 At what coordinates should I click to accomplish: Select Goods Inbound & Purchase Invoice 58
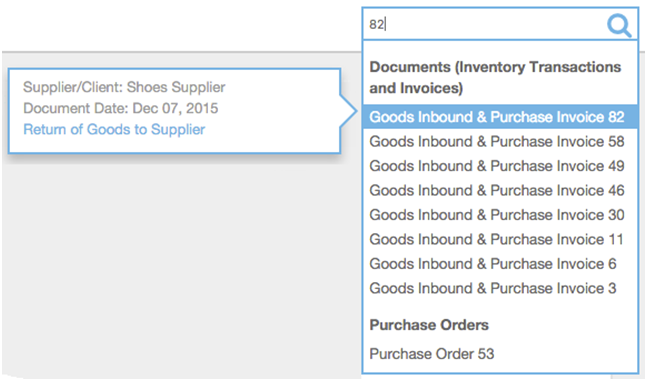click(497, 142)
